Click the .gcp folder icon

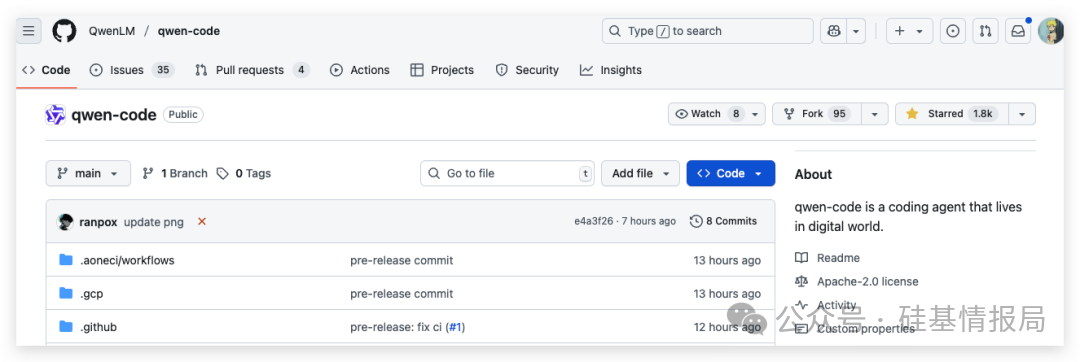pos(66,293)
